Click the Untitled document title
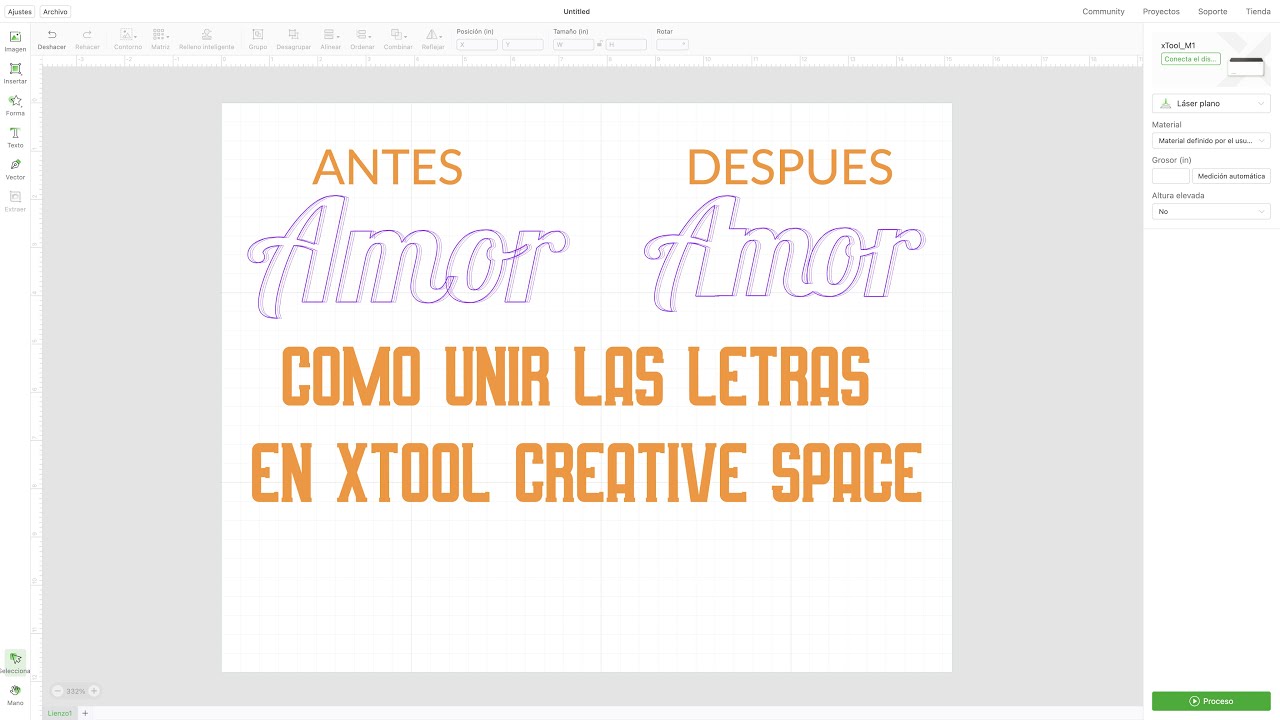This screenshot has width=1280, height=720. point(577,12)
